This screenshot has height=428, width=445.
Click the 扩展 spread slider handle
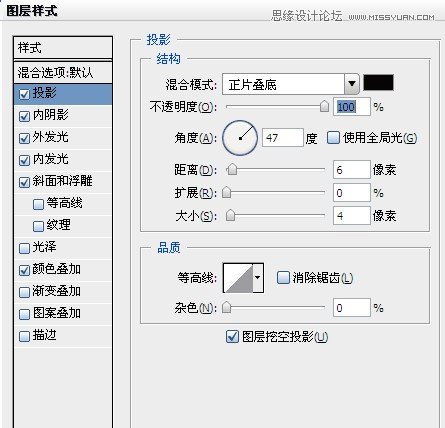coord(227,192)
